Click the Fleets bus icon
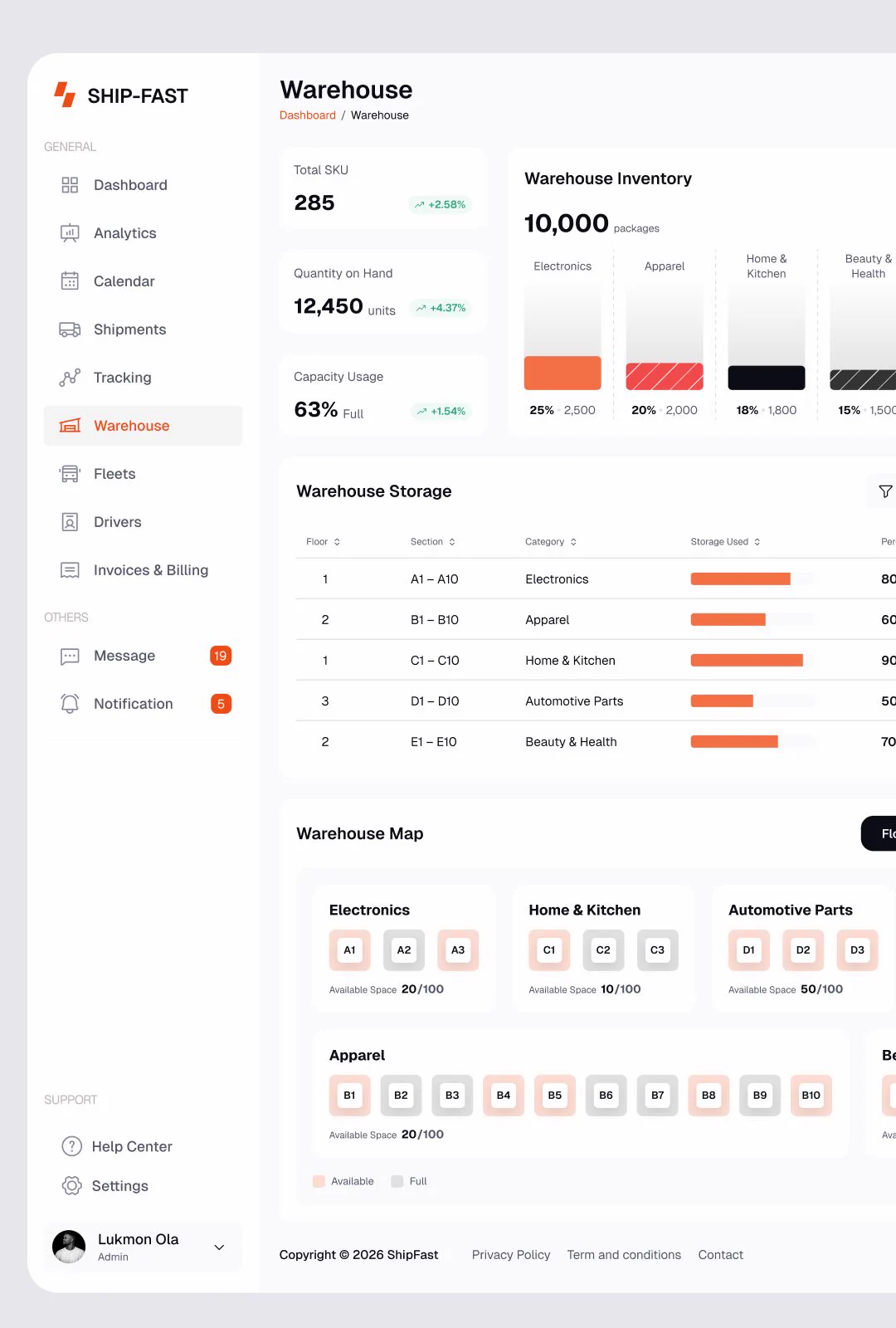Screen dimensions: 896x1328 pyautogui.click(x=70, y=474)
